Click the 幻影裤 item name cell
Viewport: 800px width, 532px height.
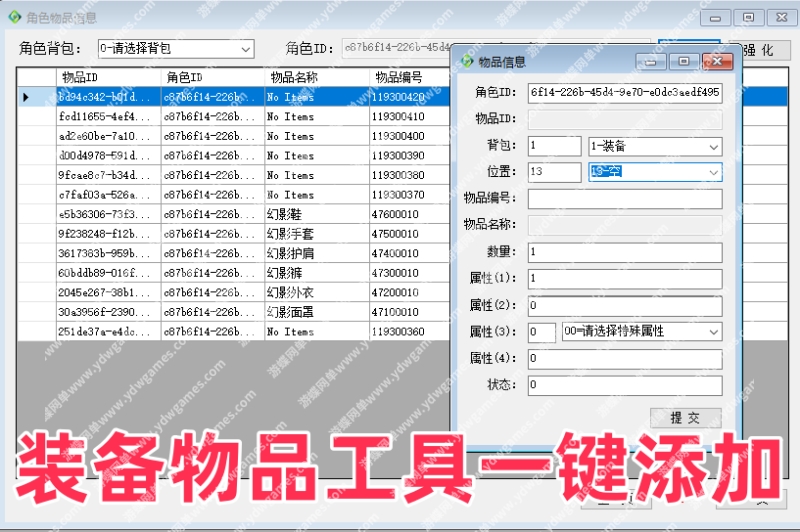pos(317,273)
